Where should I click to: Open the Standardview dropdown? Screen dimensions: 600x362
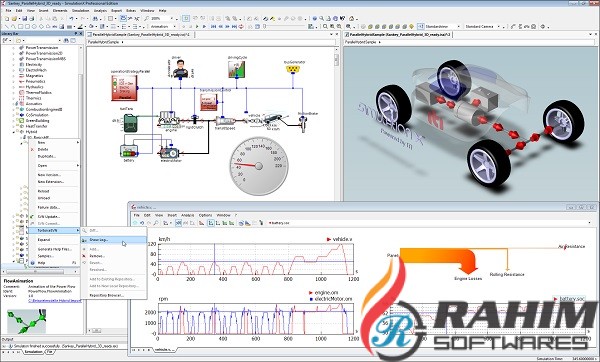pyautogui.click(x=458, y=26)
